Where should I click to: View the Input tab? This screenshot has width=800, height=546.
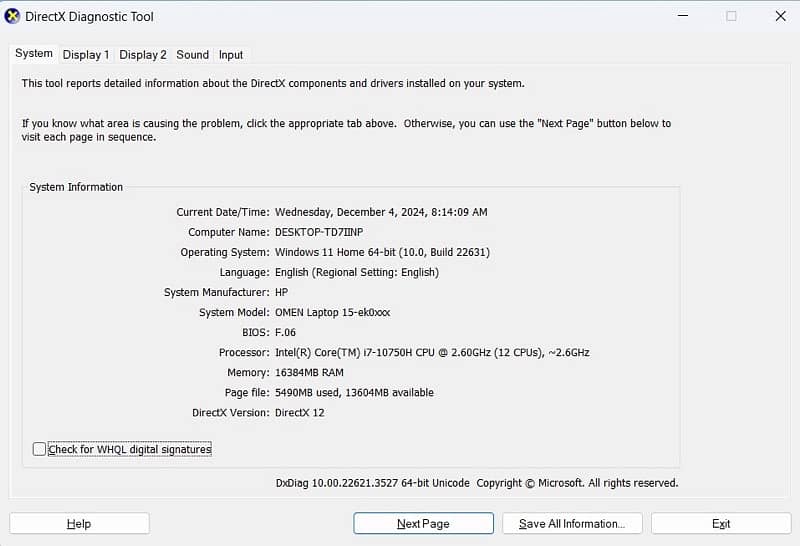[x=231, y=55]
